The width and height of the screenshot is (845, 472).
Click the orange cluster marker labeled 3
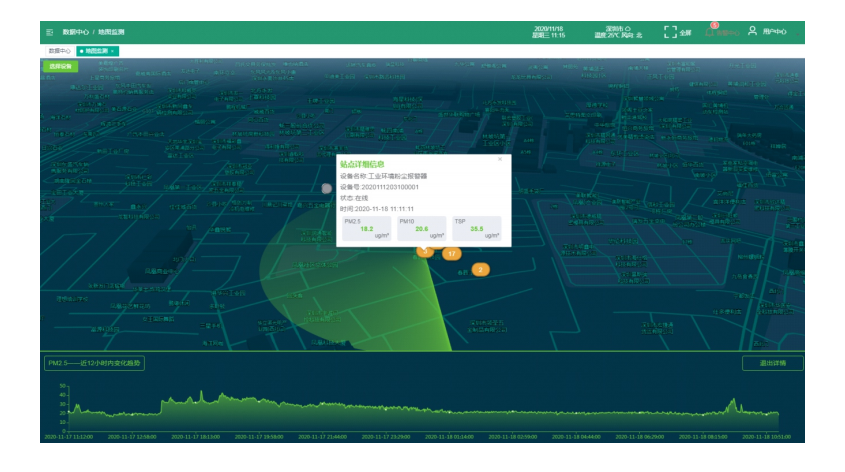(425, 251)
